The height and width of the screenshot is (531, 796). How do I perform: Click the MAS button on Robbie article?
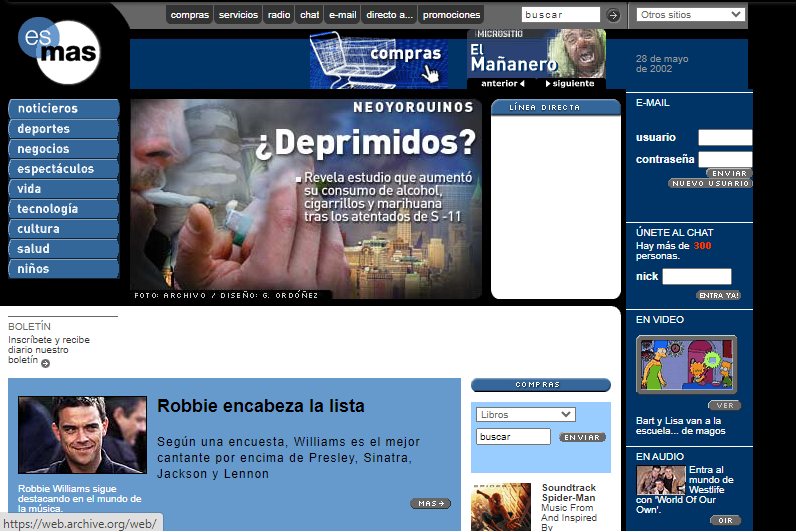(430, 504)
